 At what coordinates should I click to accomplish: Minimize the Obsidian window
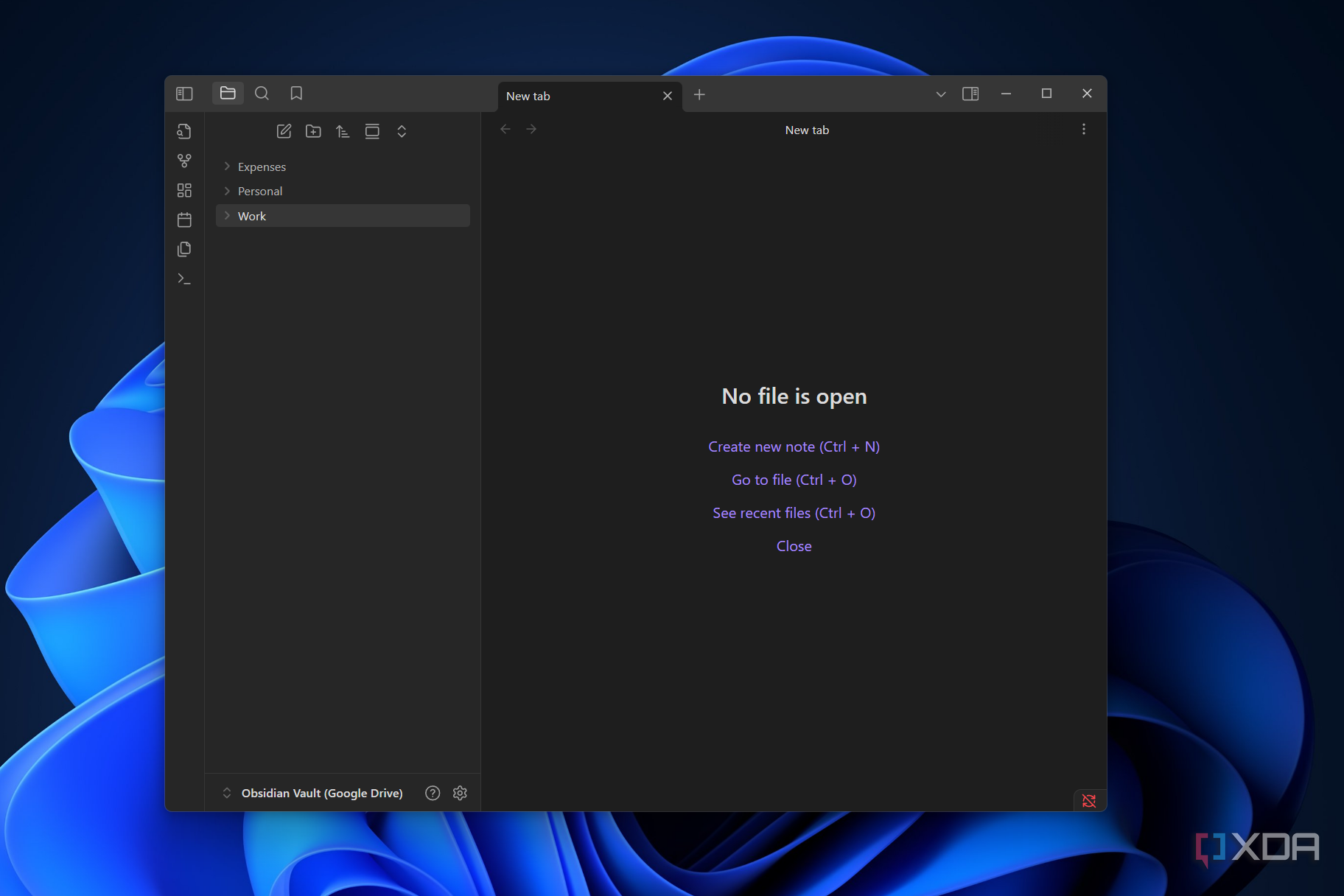point(1006,94)
